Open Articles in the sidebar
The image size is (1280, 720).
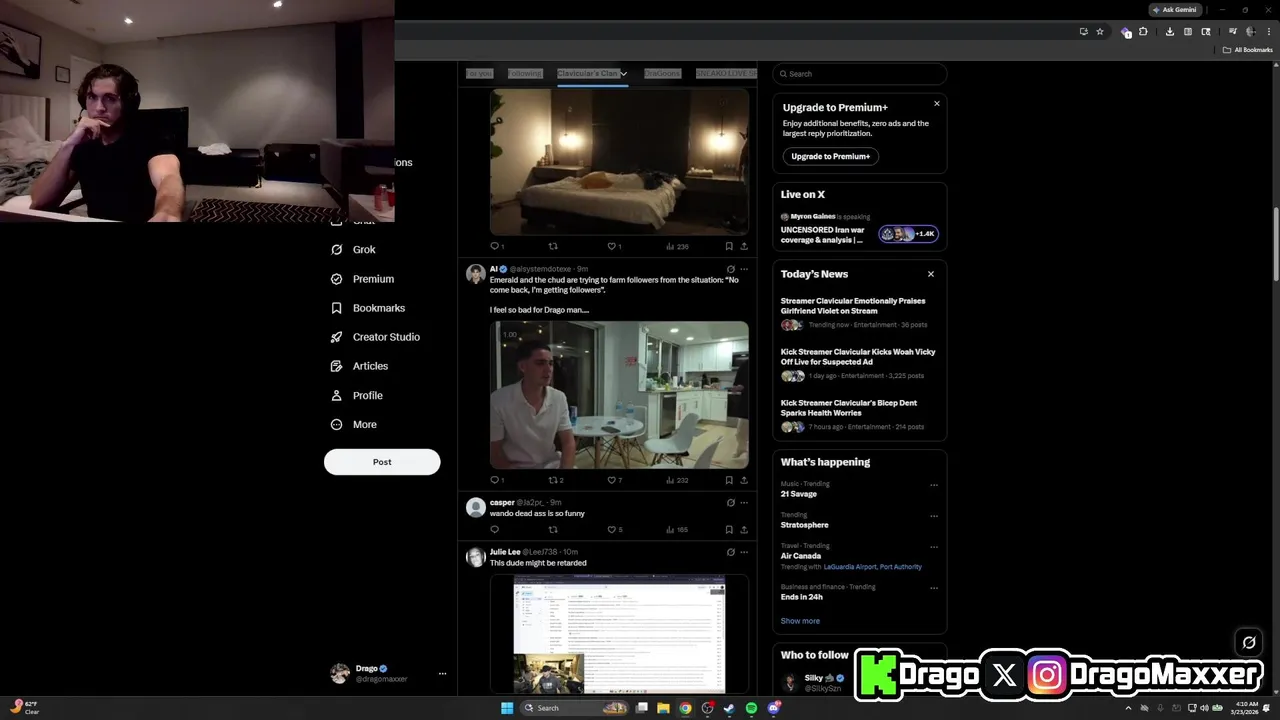point(359,366)
